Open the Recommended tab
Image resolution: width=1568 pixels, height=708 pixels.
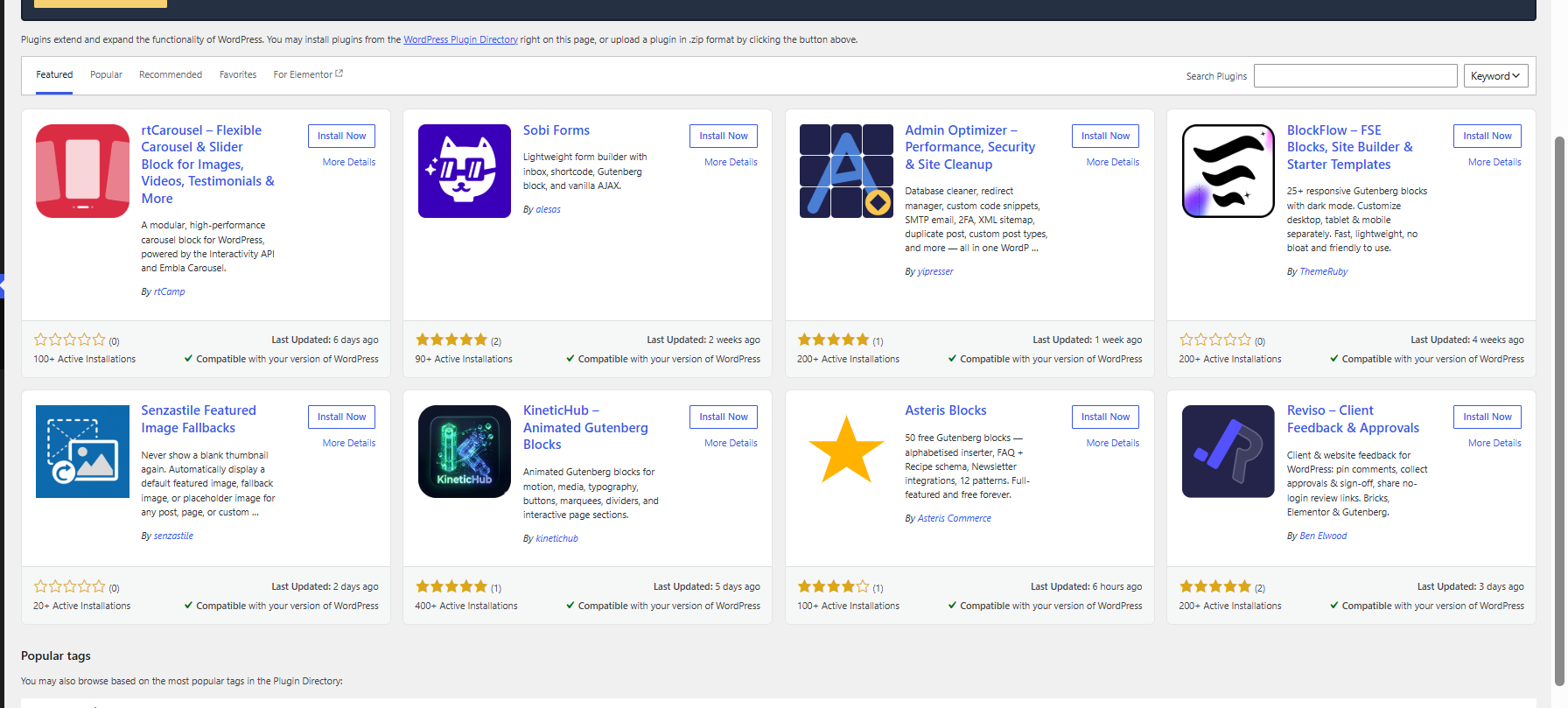[171, 75]
